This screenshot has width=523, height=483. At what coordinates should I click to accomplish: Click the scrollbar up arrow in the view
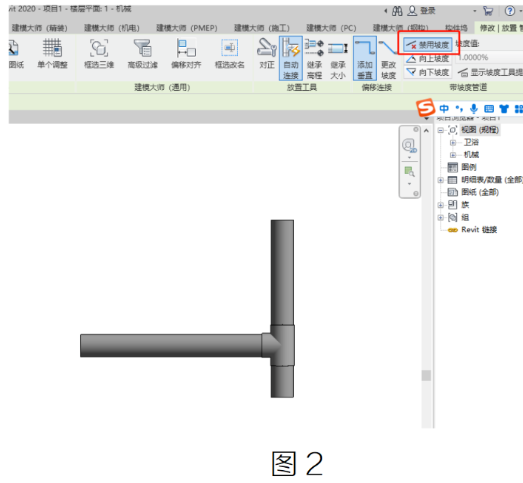(x=426, y=131)
